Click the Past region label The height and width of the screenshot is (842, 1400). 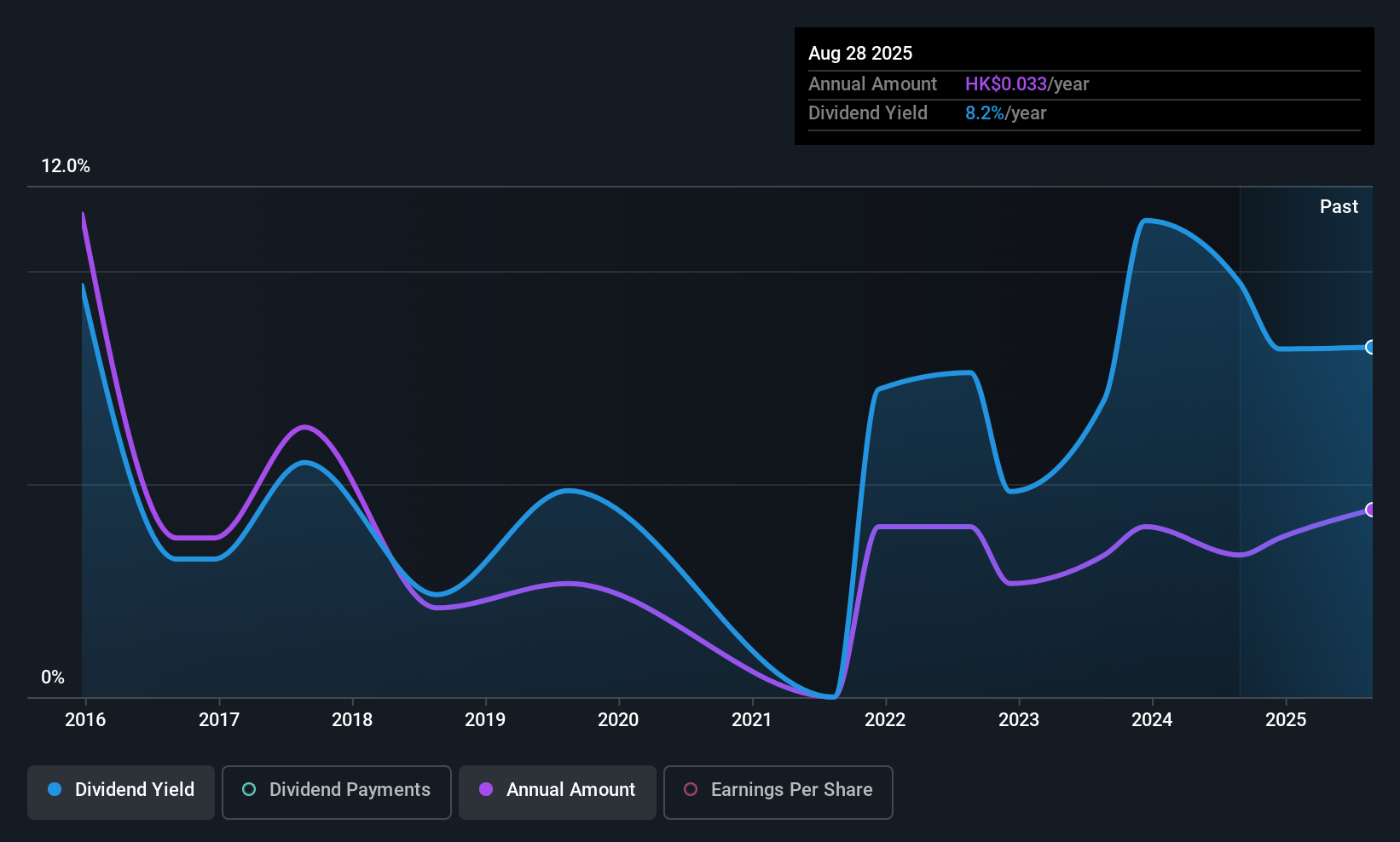point(1339,207)
